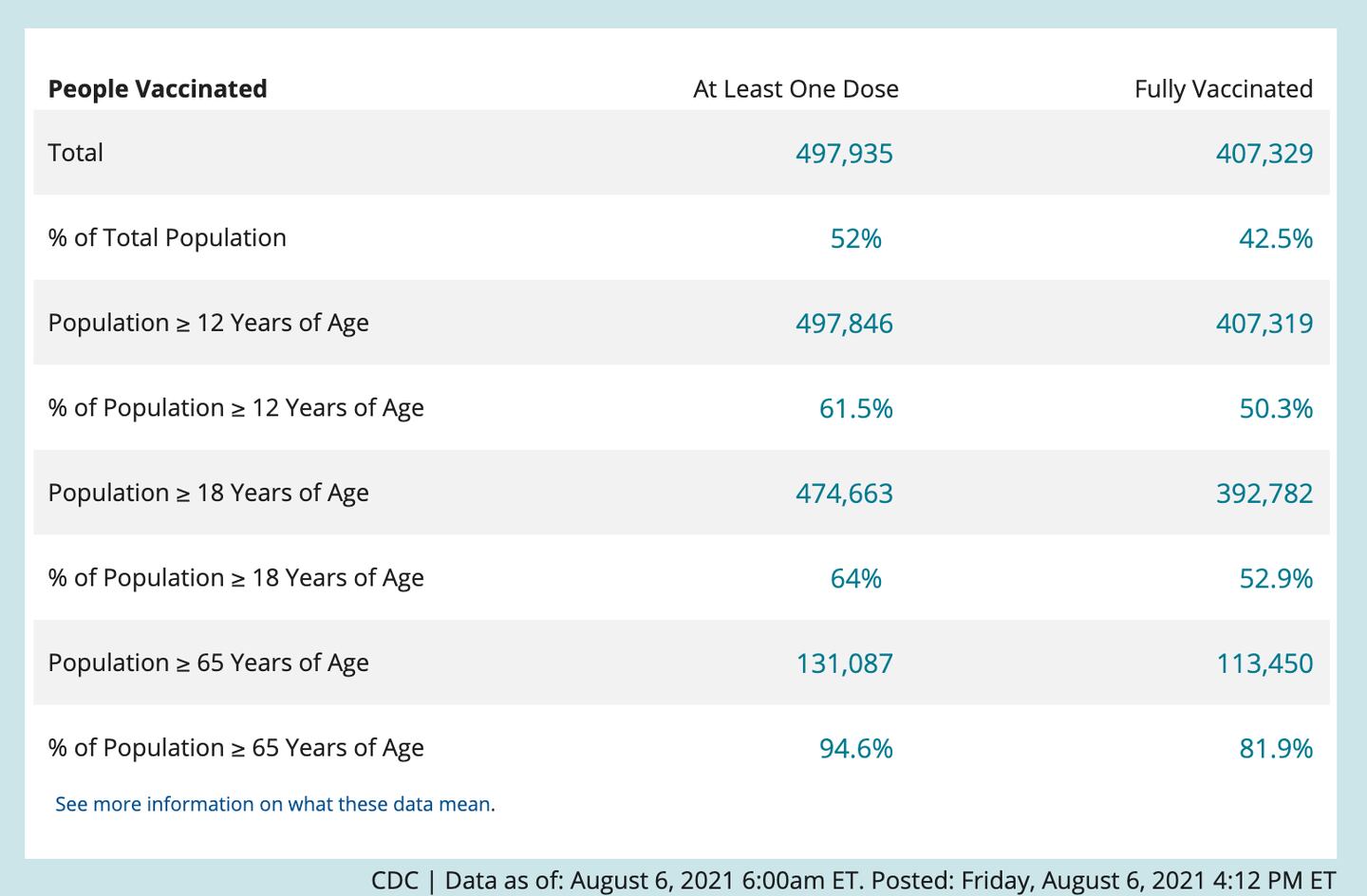Image resolution: width=1367 pixels, height=896 pixels.
Task: Click the 81.9% fully vaccinated value
Action: click(x=1275, y=748)
